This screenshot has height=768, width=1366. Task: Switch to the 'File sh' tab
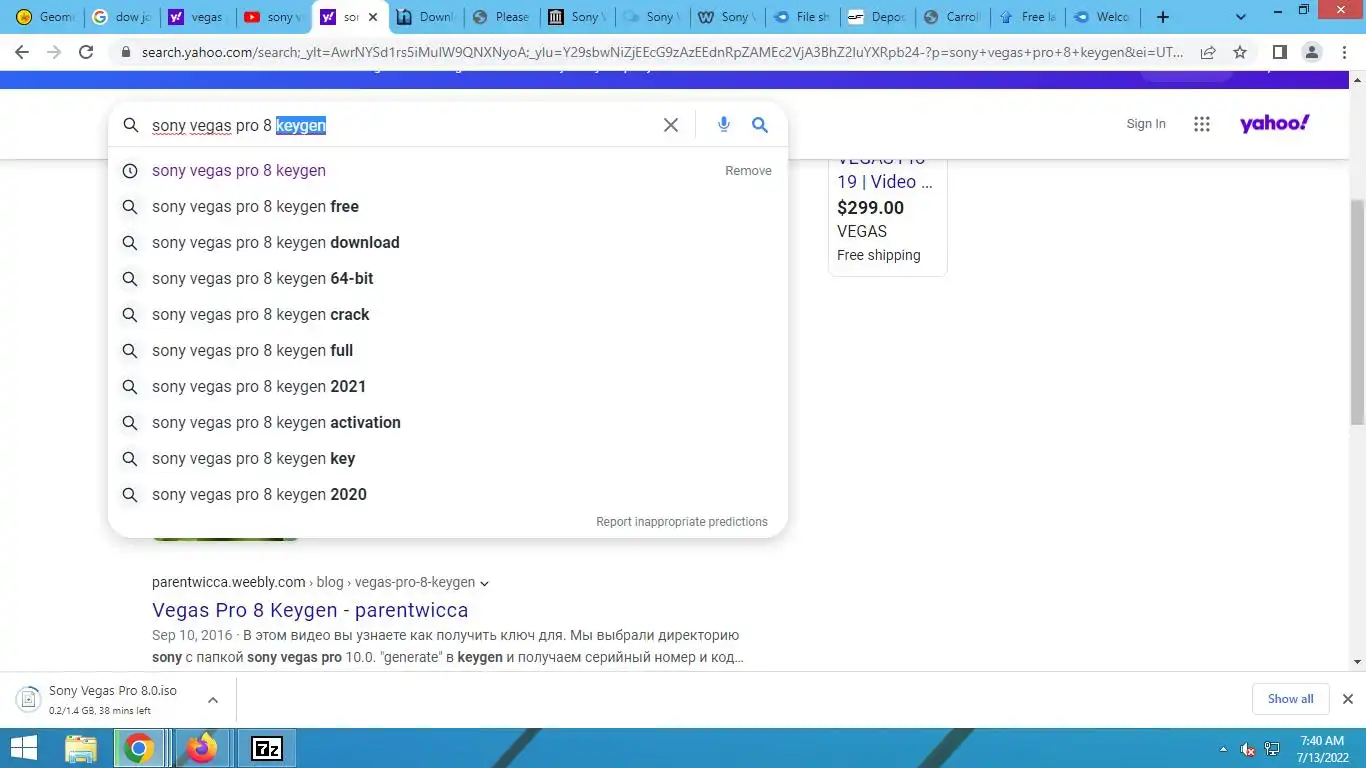(801, 17)
